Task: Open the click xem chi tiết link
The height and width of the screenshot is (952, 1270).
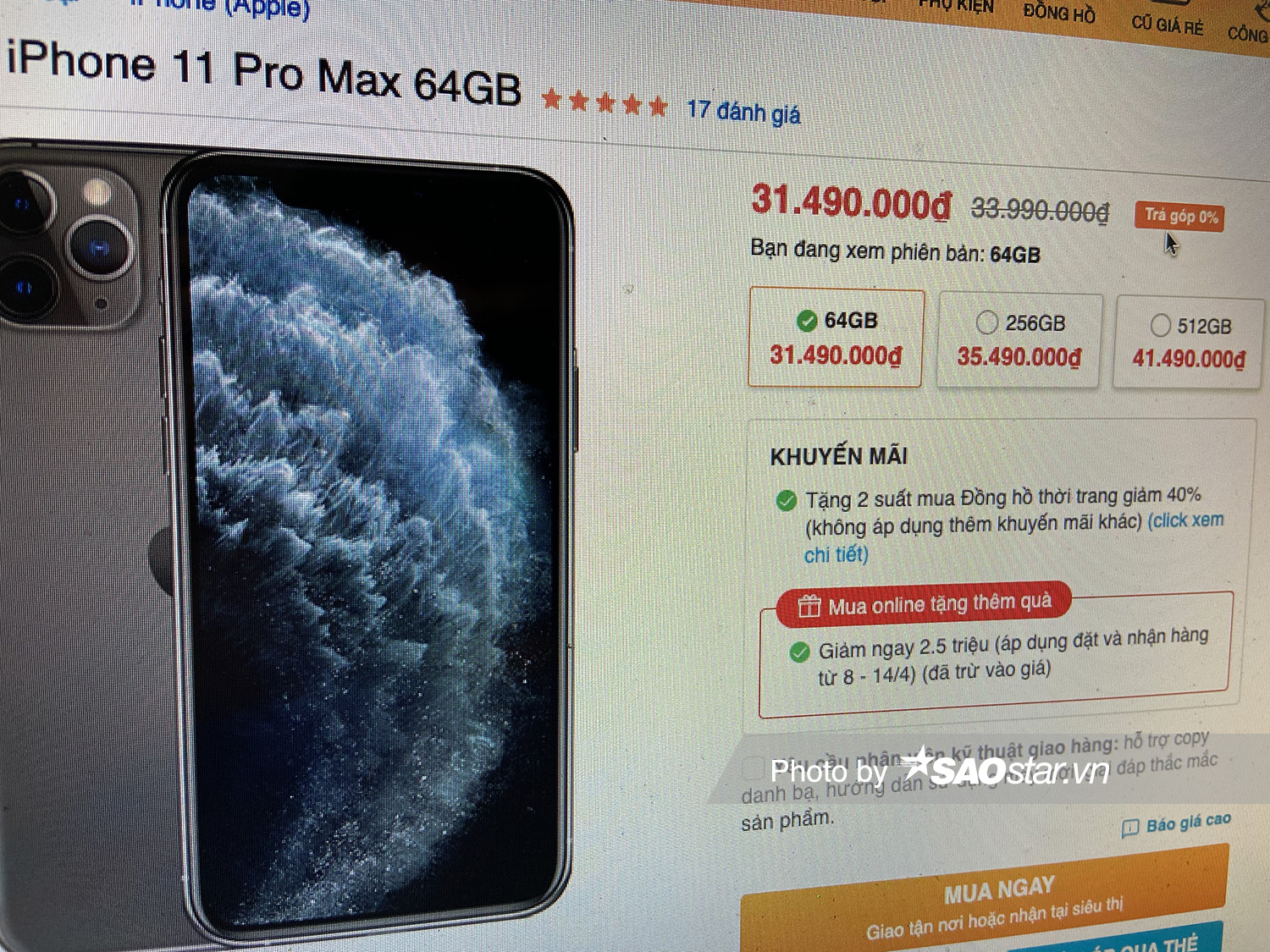Action: tap(1014, 537)
